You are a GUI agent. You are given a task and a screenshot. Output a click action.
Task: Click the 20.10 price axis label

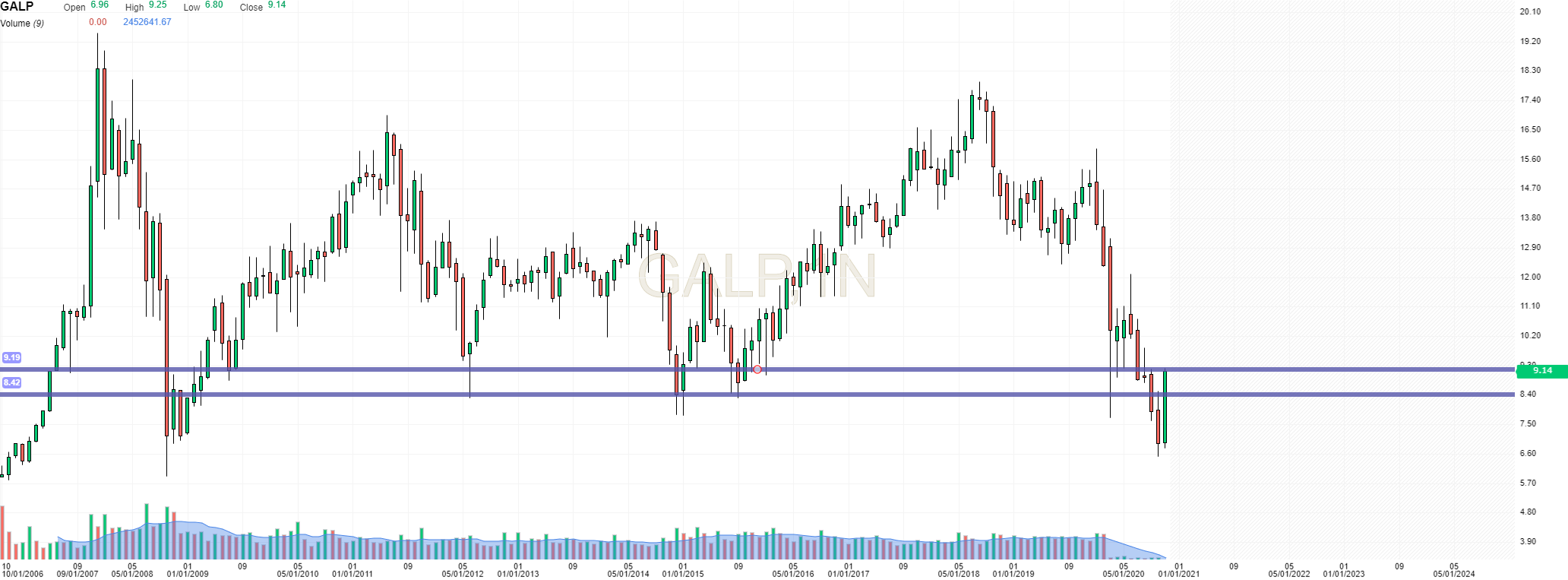pyautogui.click(x=1530, y=11)
